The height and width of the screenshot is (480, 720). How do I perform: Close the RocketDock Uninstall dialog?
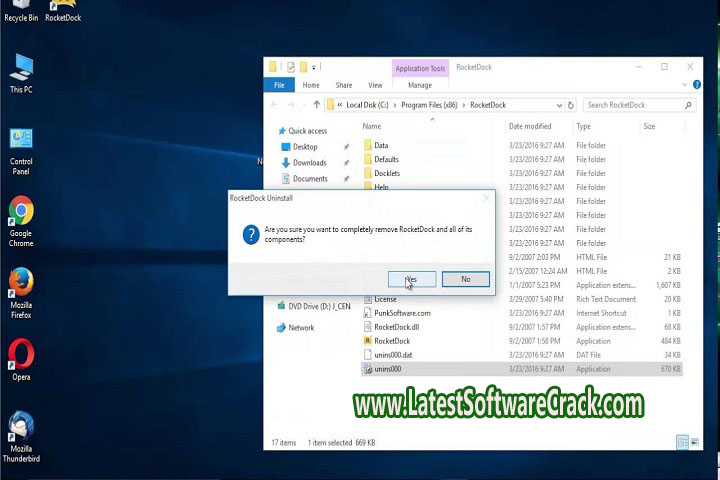pos(486,198)
